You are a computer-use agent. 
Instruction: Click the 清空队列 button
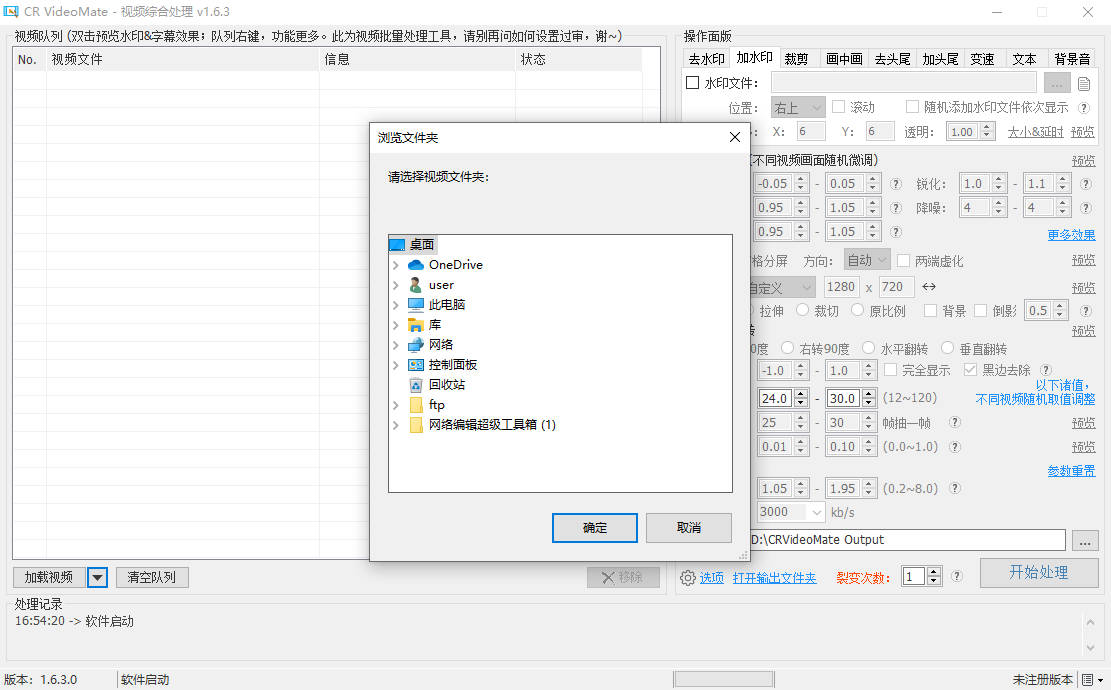pos(152,577)
